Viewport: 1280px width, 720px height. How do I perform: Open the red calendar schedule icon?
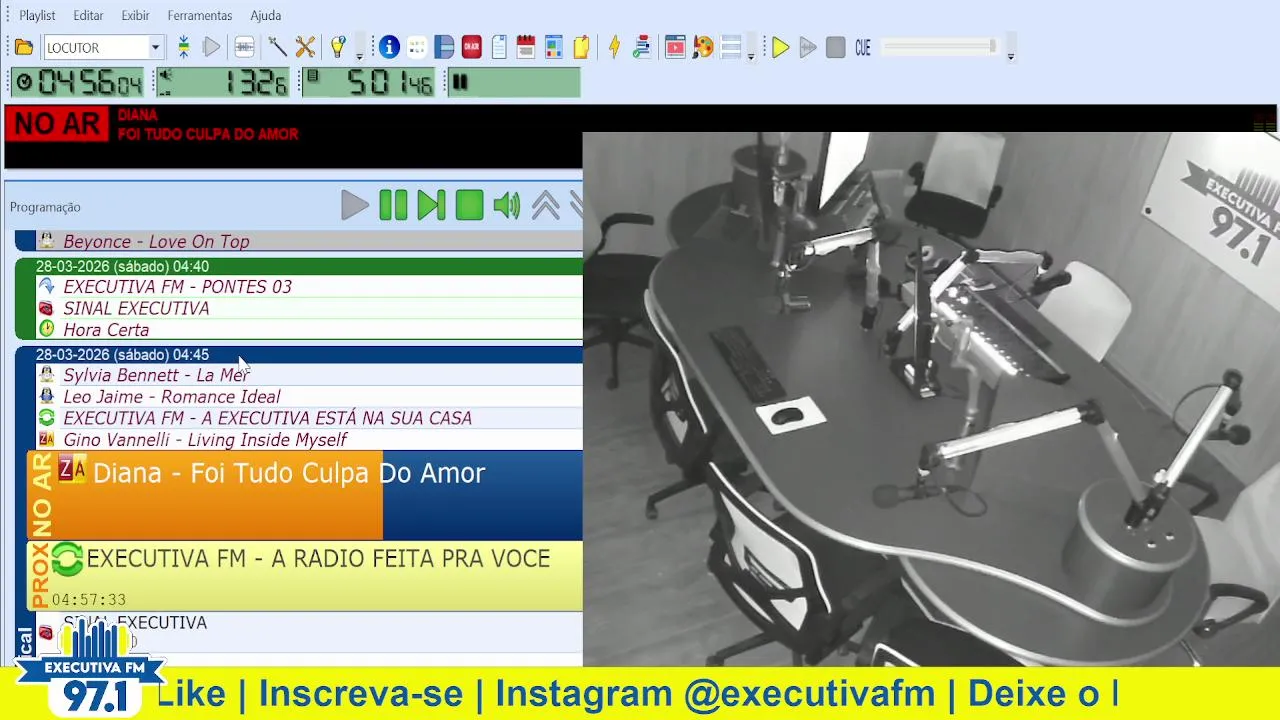(526, 47)
